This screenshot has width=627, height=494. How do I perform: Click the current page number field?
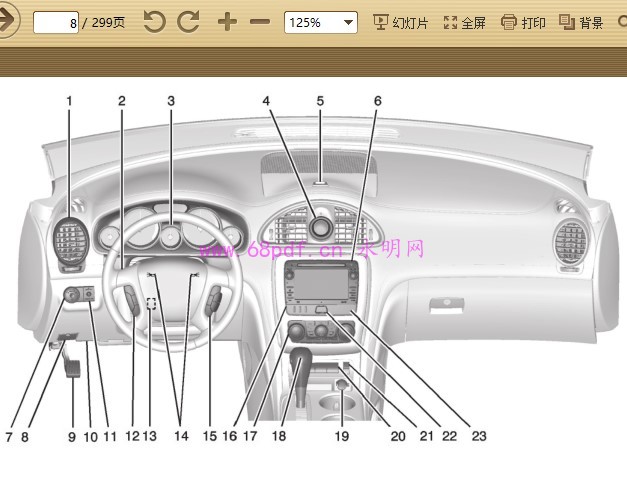[x=56, y=22]
